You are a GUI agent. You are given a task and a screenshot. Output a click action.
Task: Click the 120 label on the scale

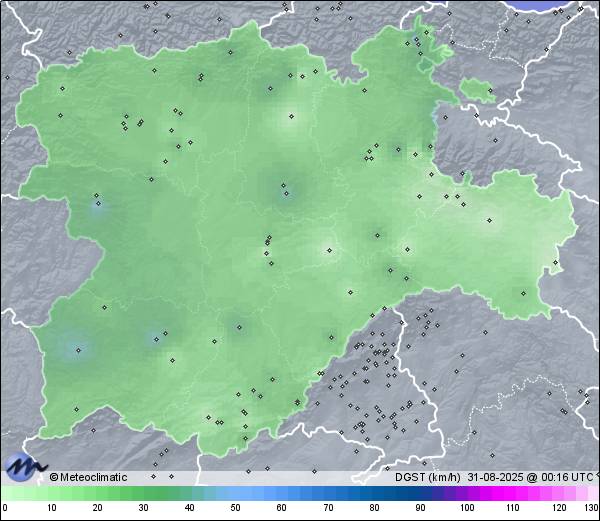tap(559, 508)
